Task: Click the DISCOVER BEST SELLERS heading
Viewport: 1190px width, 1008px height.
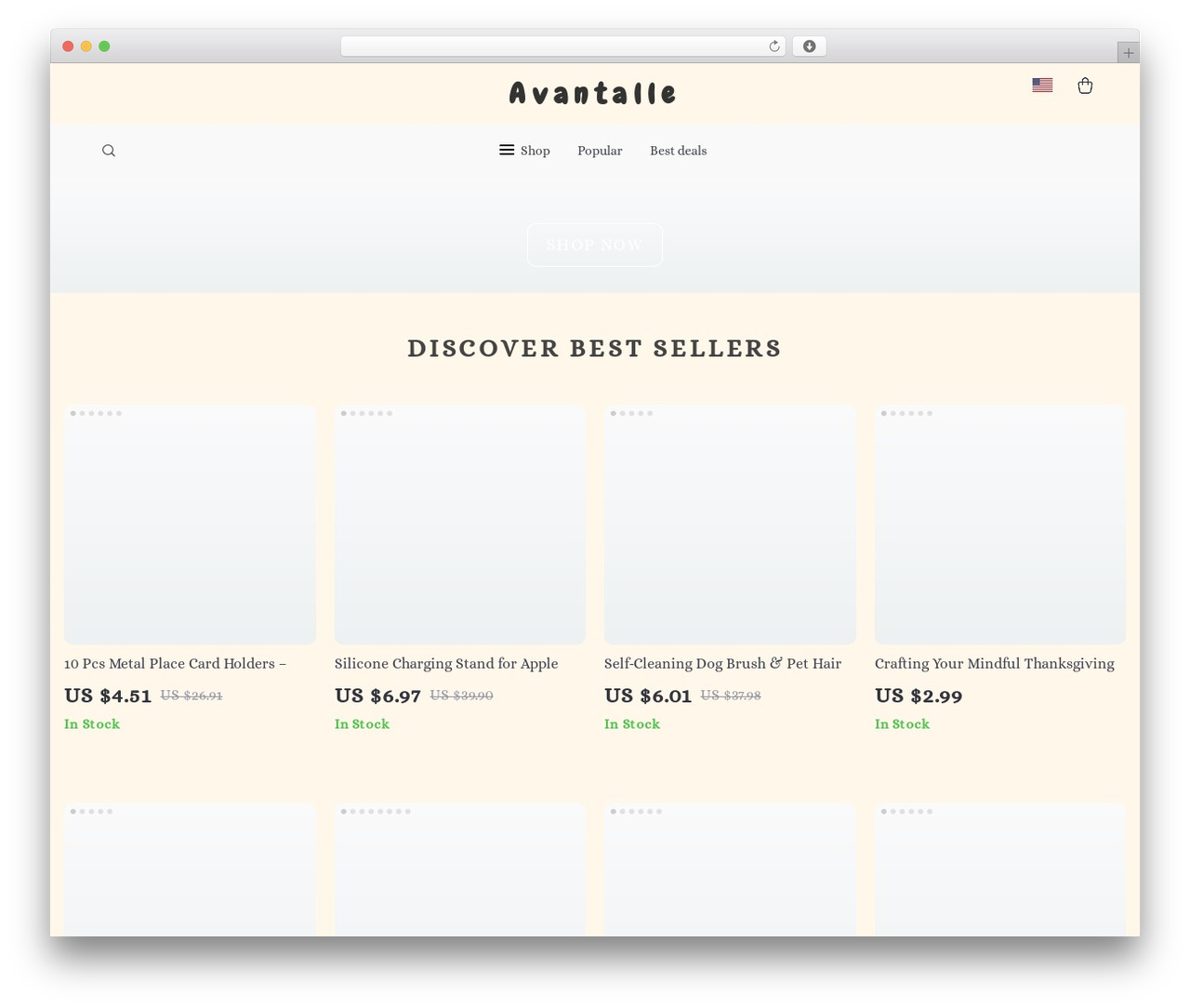Action: [x=594, y=348]
